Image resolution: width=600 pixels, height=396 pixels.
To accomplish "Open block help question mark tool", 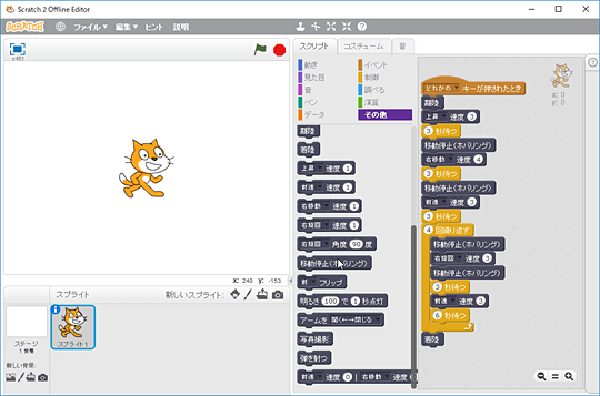I will pyautogui.click(x=362, y=26).
